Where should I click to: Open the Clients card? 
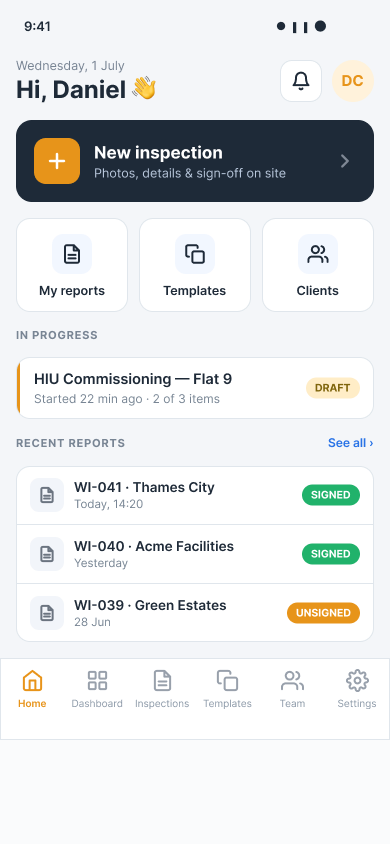point(318,265)
